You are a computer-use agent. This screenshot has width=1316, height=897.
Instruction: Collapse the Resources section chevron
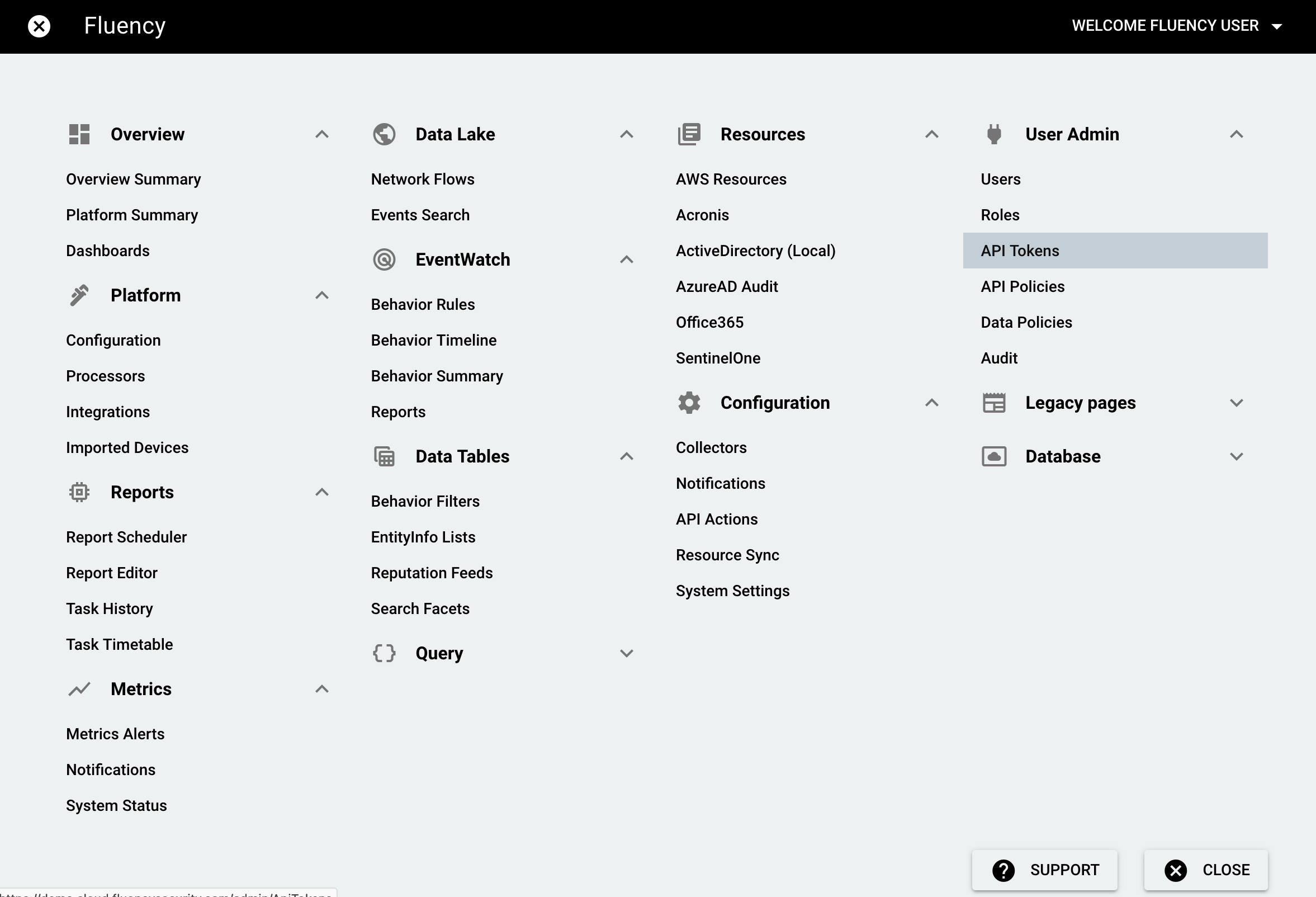coord(931,134)
